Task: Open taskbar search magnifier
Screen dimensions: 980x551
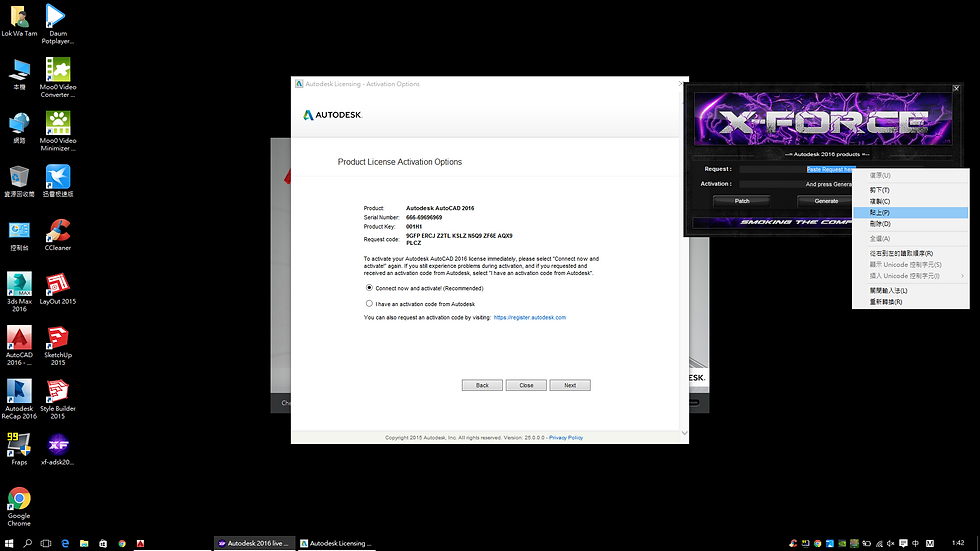Action: (x=28, y=544)
